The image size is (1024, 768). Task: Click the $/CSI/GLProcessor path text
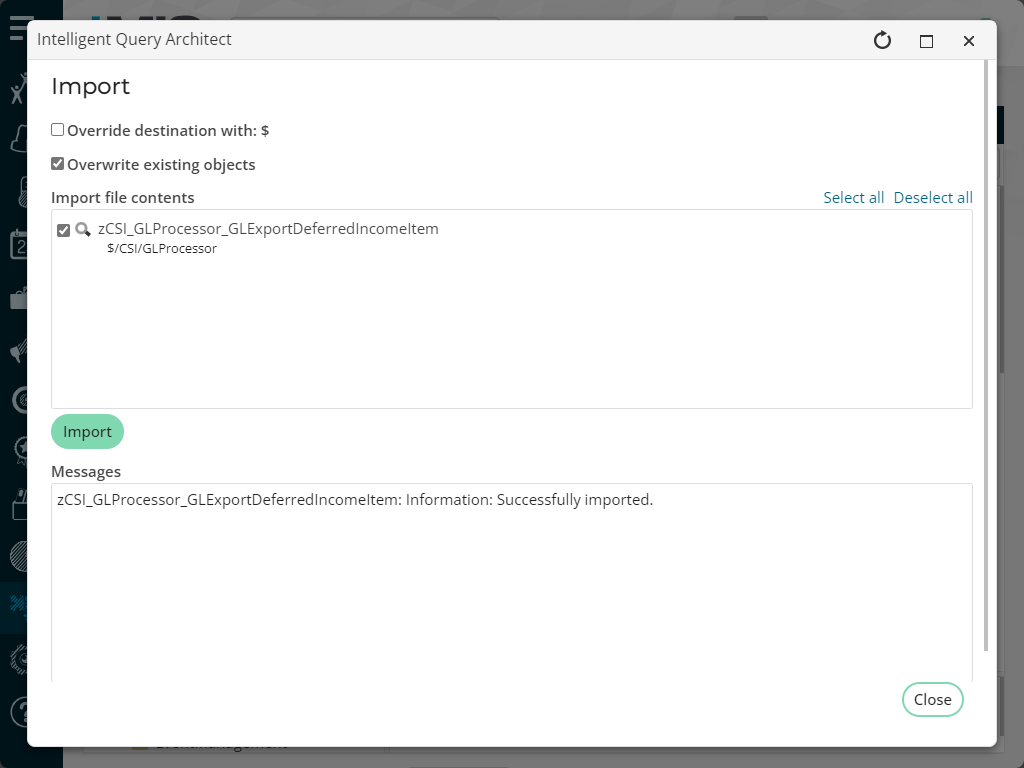tap(162, 248)
